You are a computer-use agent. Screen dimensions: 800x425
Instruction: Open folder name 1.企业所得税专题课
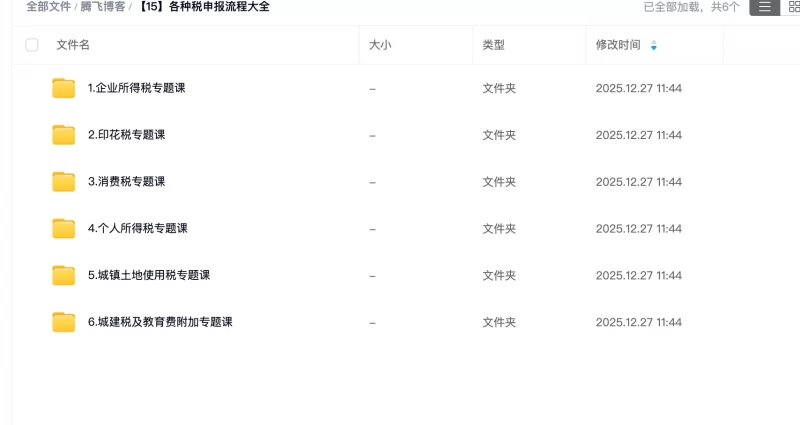point(136,88)
